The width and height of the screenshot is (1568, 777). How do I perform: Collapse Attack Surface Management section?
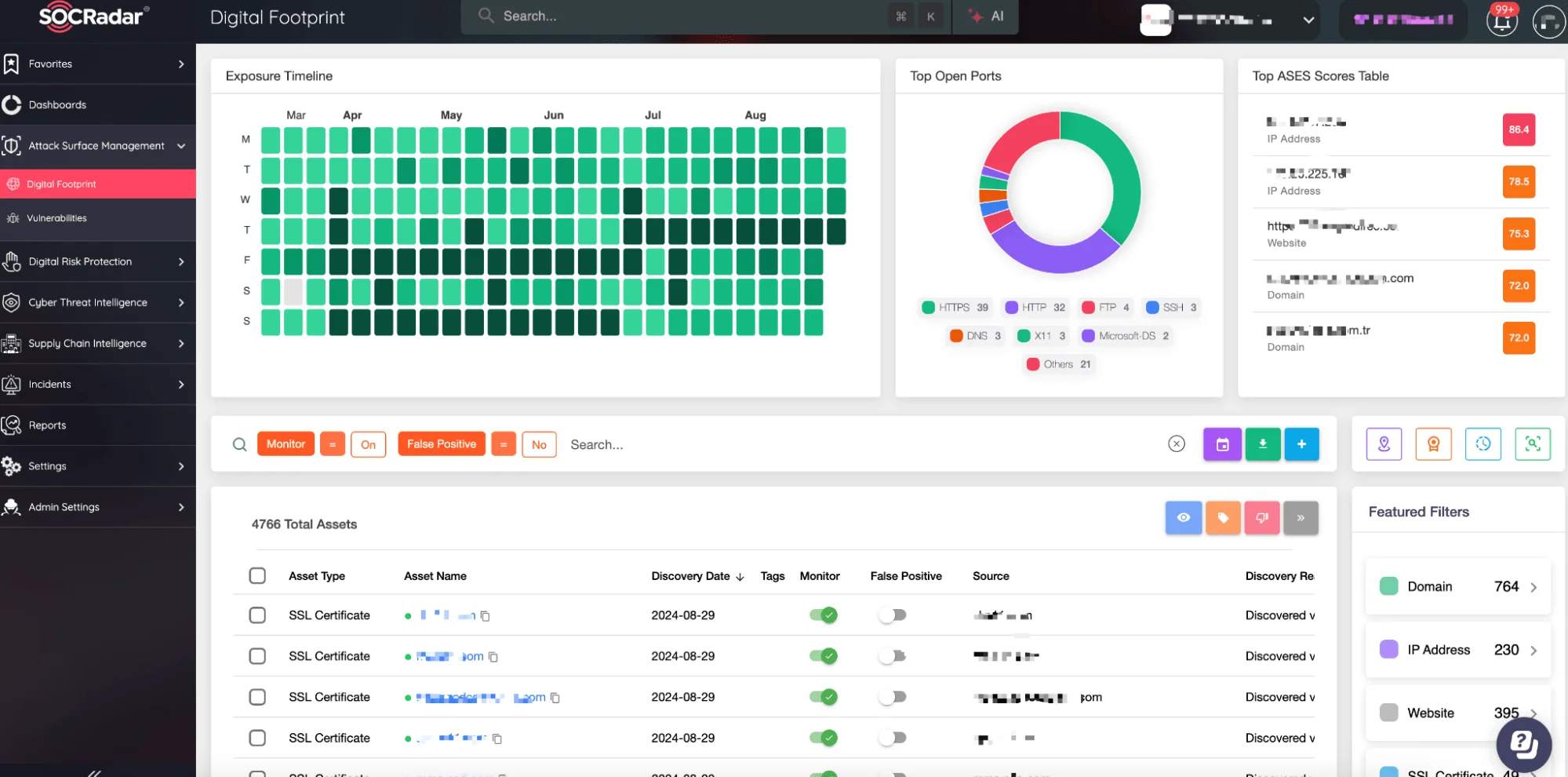tap(181, 146)
